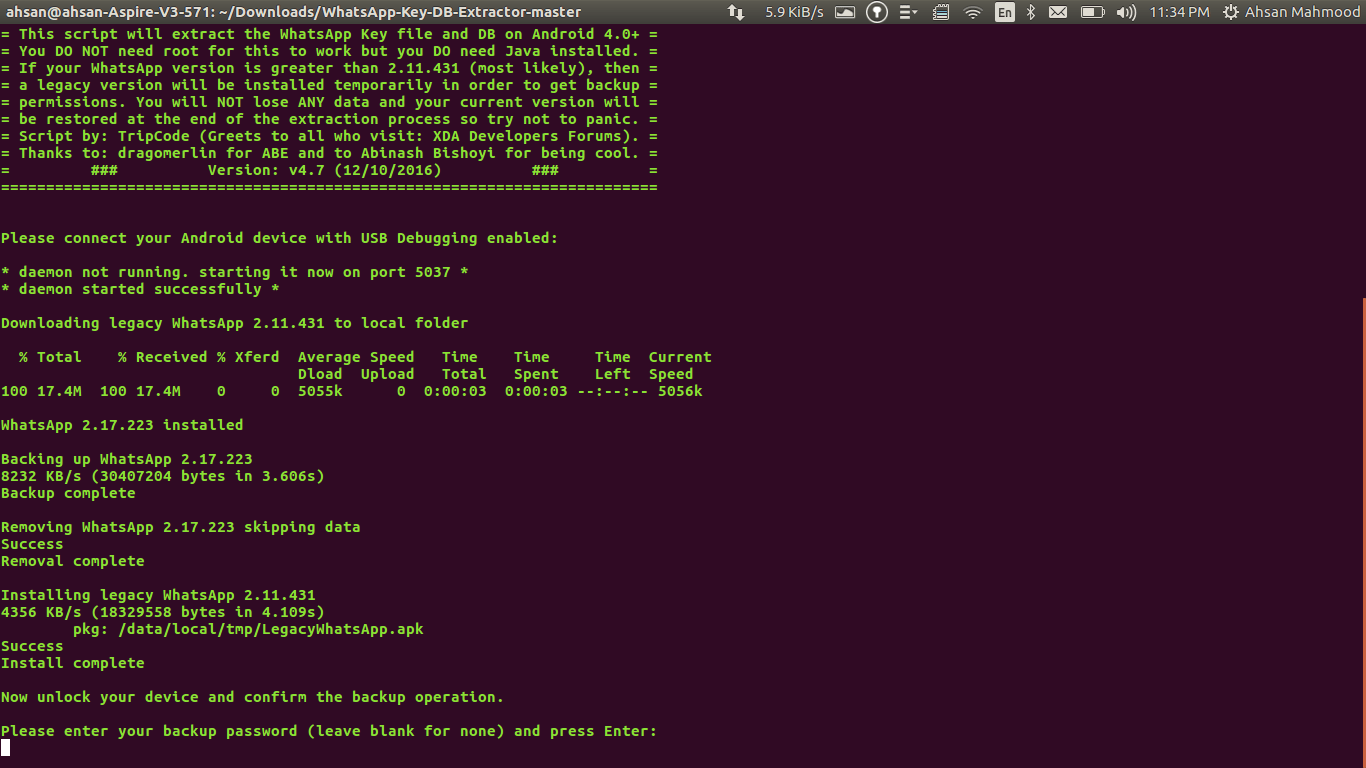Click the "Version: v4.7 (12/10/2016)" text
This screenshot has height=768, width=1366.
(x=325, y=170)
